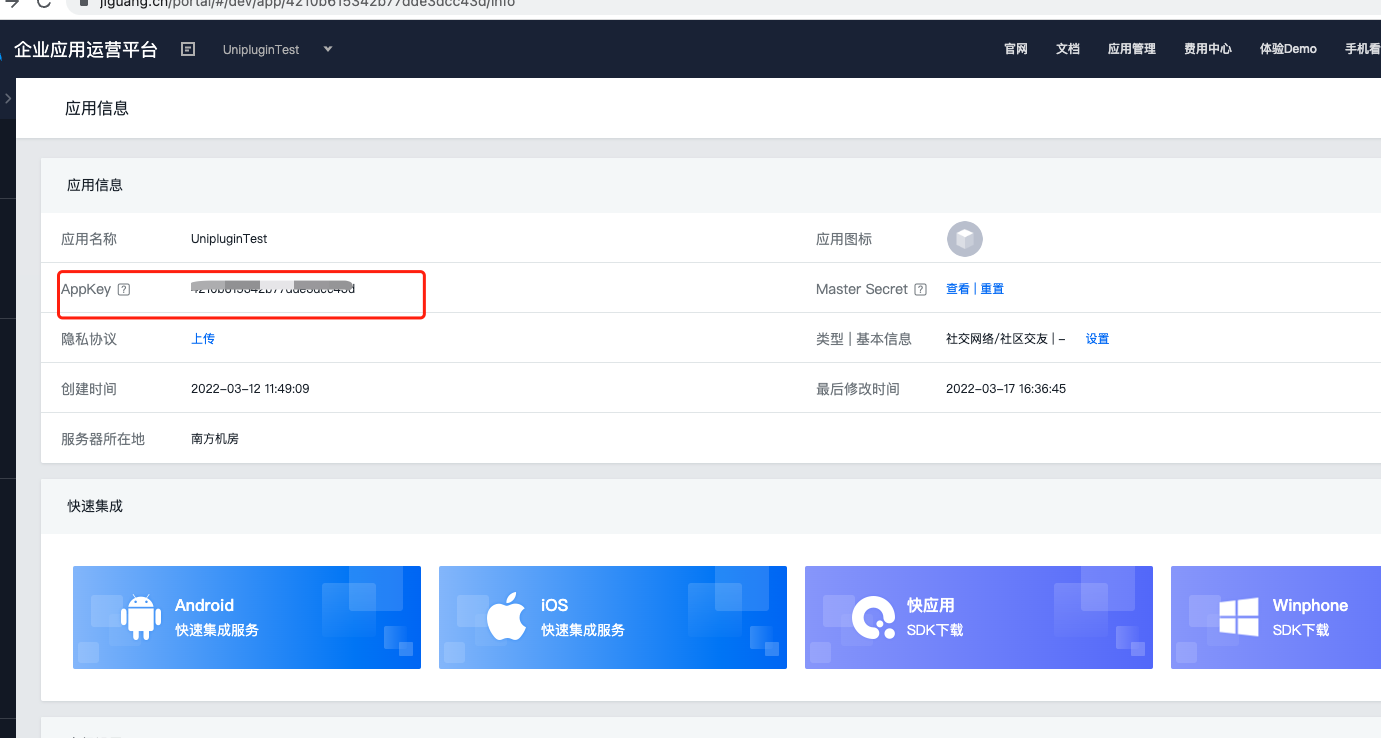Collapse the 快速集成 section header
This screenshot has height=738, width=1381.
point(94,506)
